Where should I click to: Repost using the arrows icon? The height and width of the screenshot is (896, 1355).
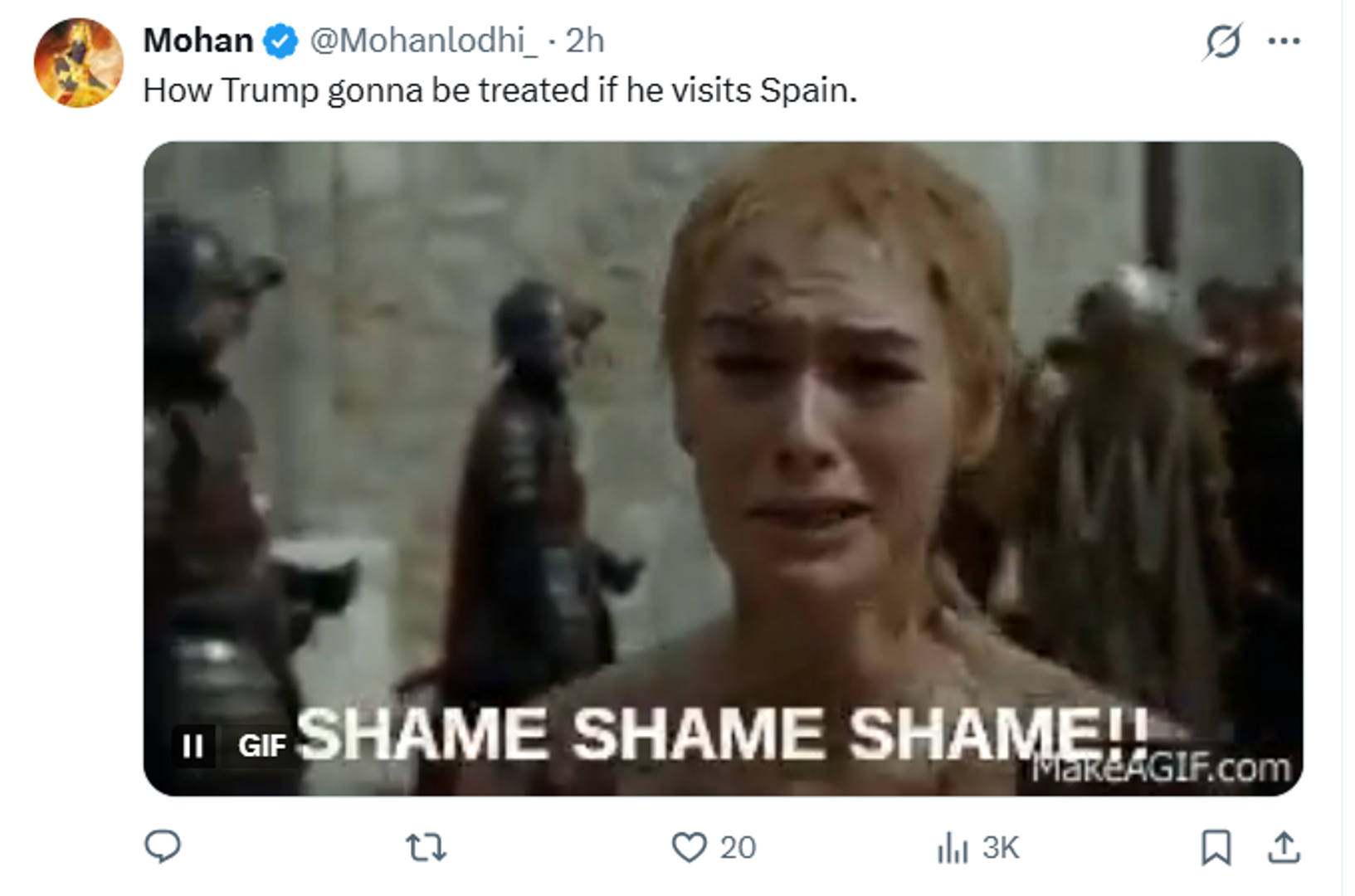[x=426, y=848]
